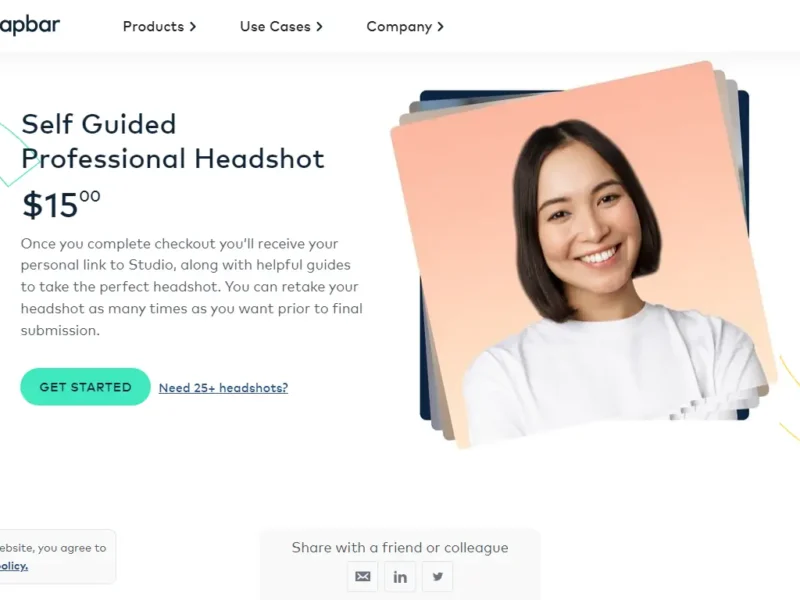Share the page via the email envelope icon
Image resolution: width=800 pixels, height=600 pixels.
pos(363,577)
